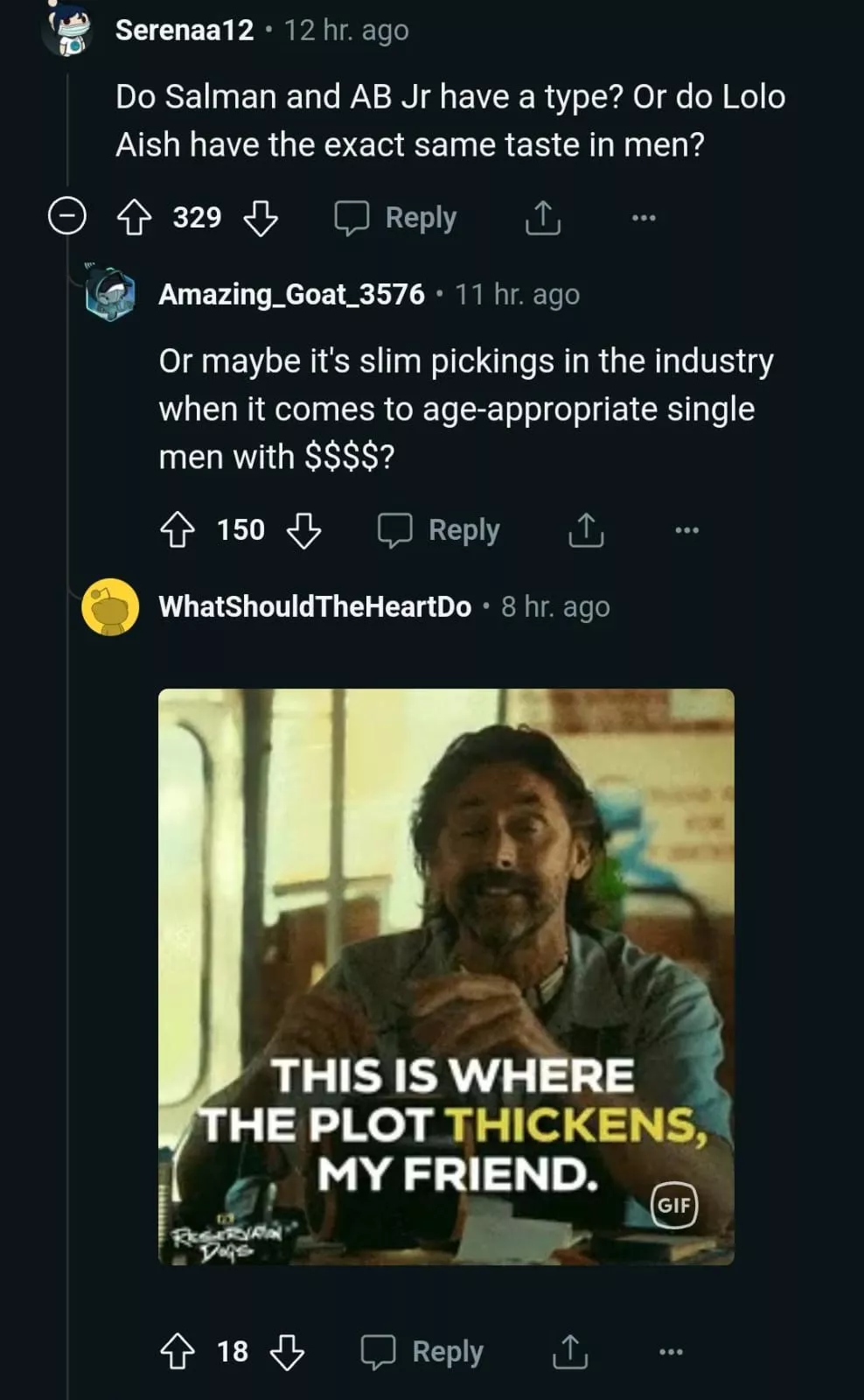This screenshot has width=864, height=1400.
Task: View WhatShouldTheHeartDo's yellow avatar
Action: coord(110,606)
